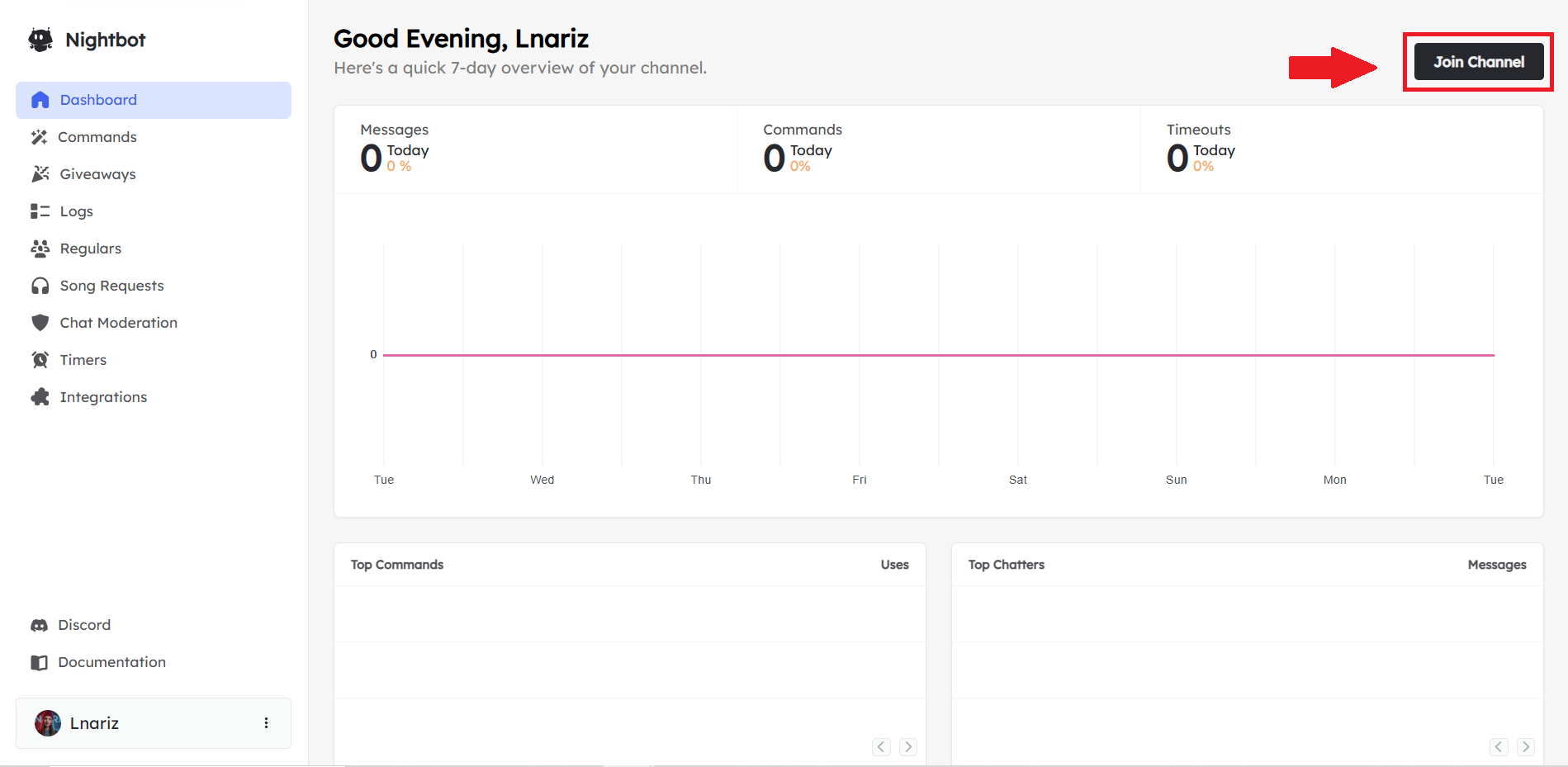Click the Timers alarm clock icon
Screen dimensions: 1568x767
(40, 360)
